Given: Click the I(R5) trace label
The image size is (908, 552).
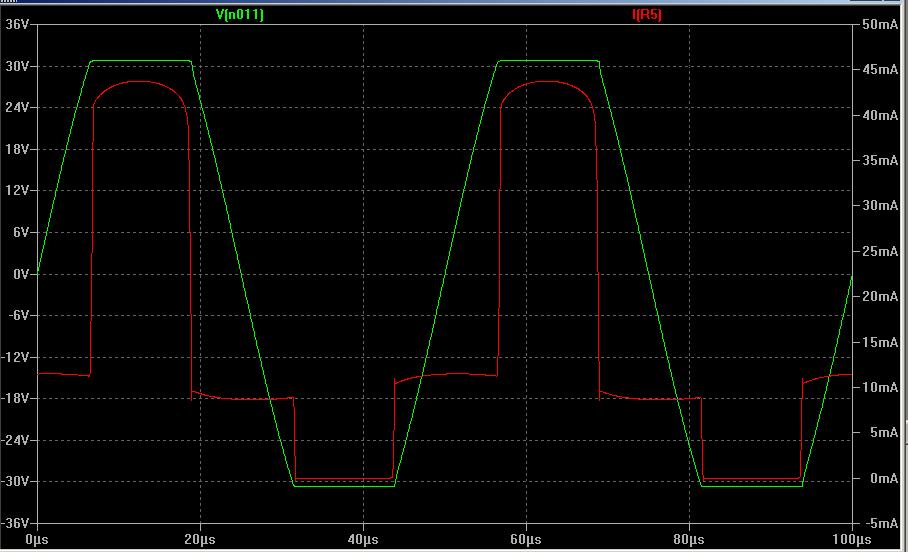Looking at the screenshot, I should point(647,14).
